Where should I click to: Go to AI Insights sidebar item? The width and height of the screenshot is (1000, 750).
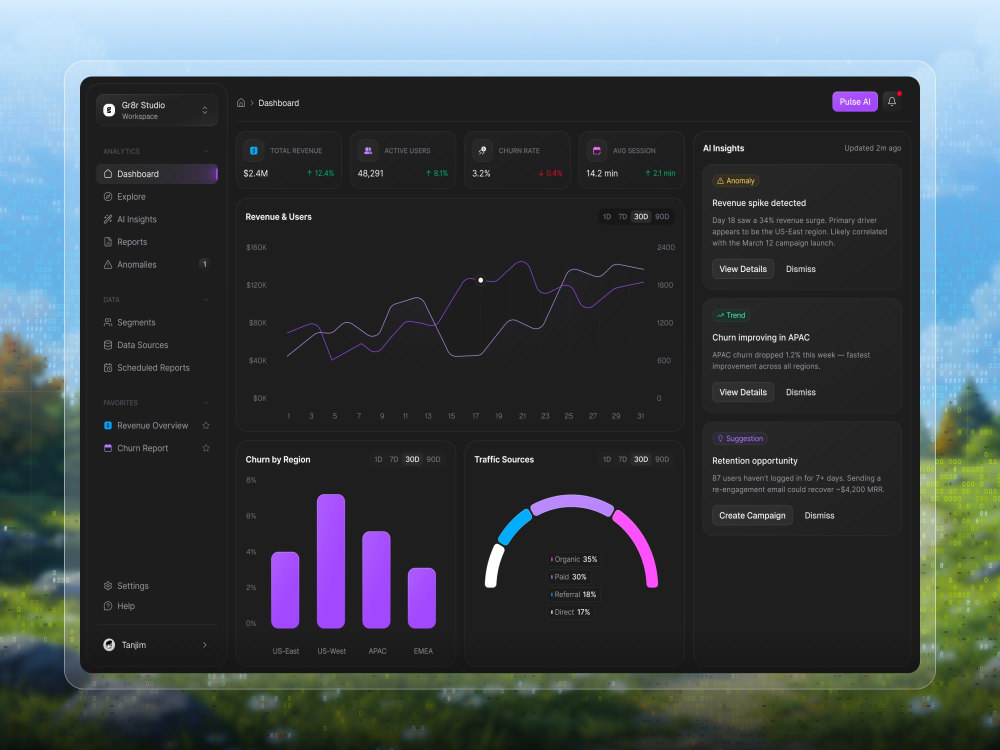click(157, 219)
